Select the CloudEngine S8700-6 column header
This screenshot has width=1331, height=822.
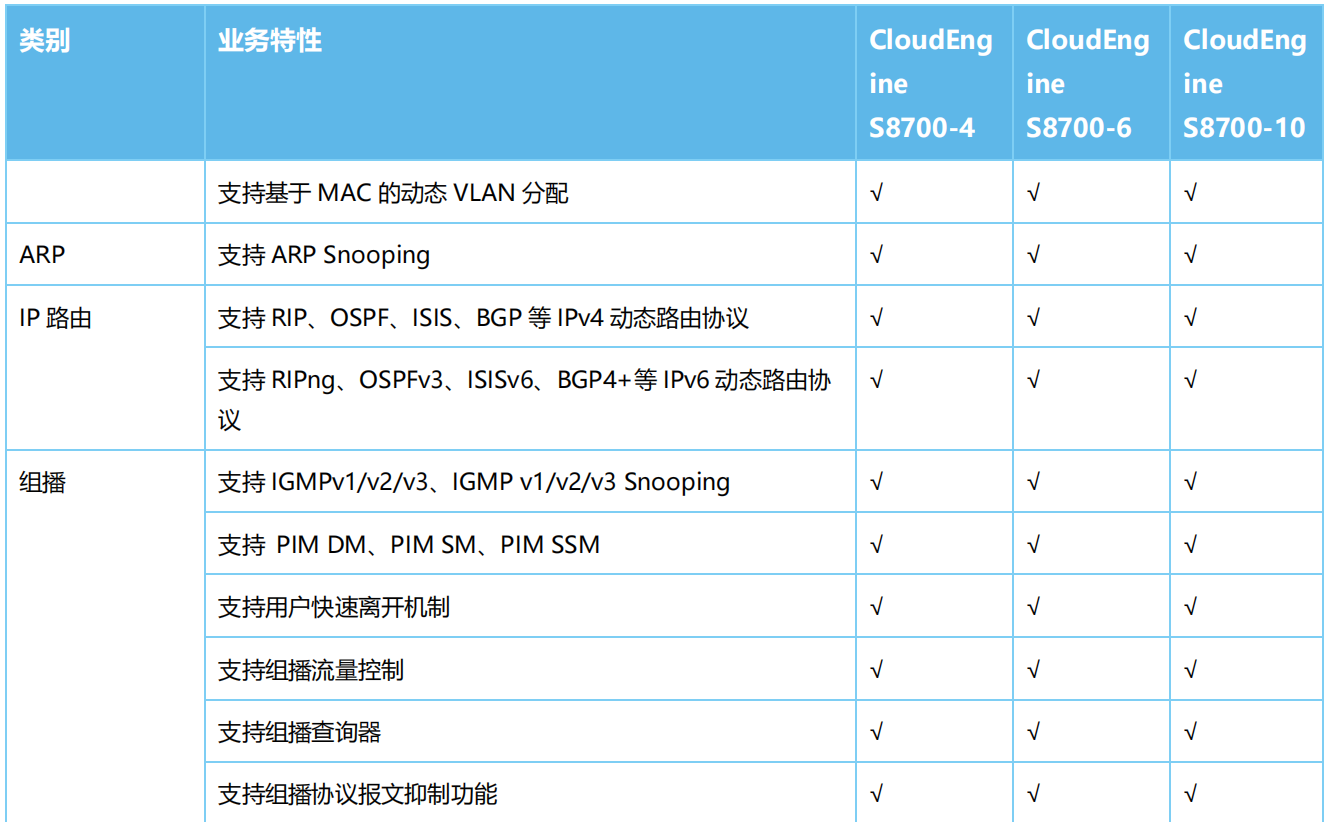click(1087, 84)
